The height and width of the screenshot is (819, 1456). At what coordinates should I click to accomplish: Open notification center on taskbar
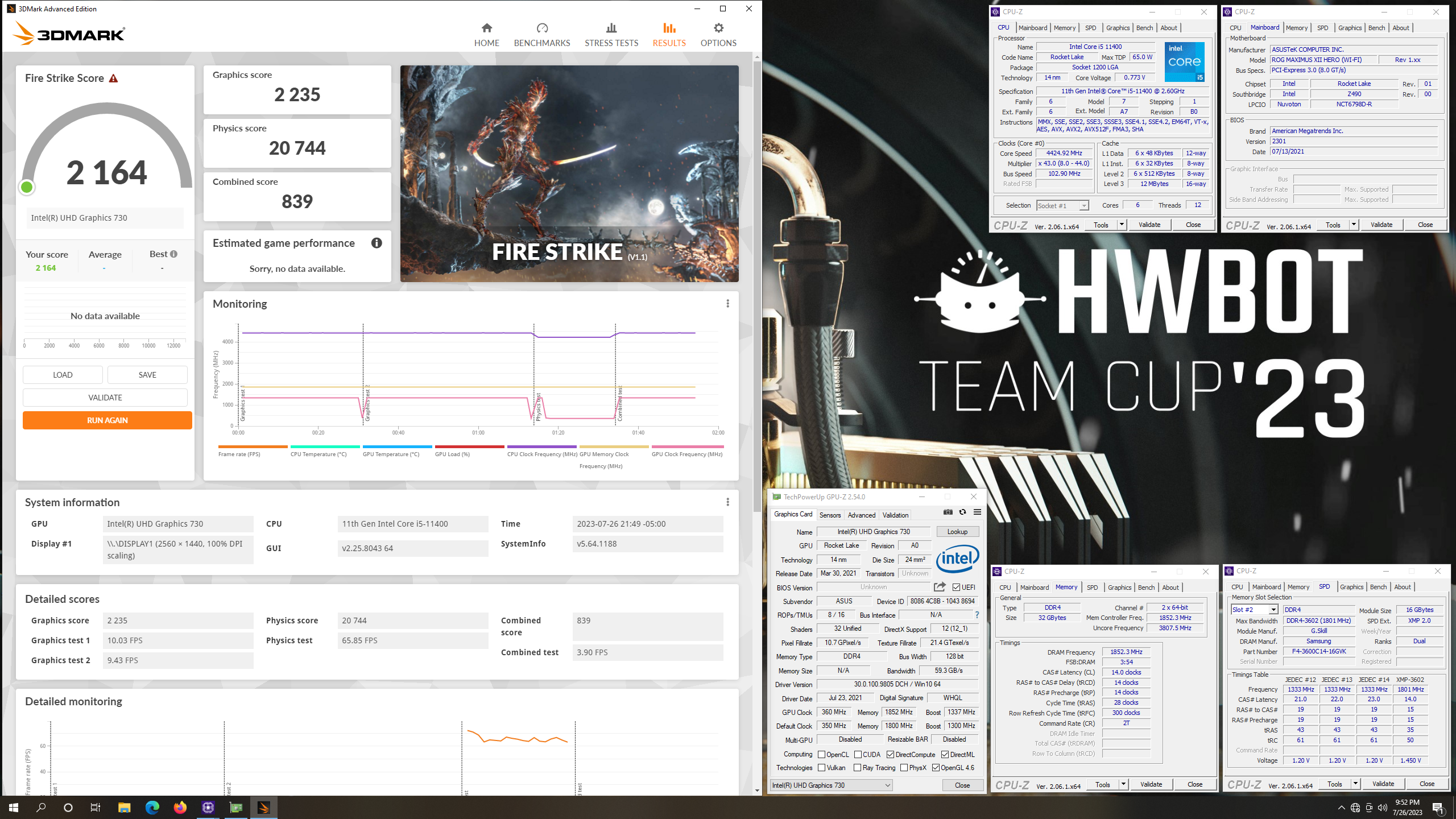1438,808
